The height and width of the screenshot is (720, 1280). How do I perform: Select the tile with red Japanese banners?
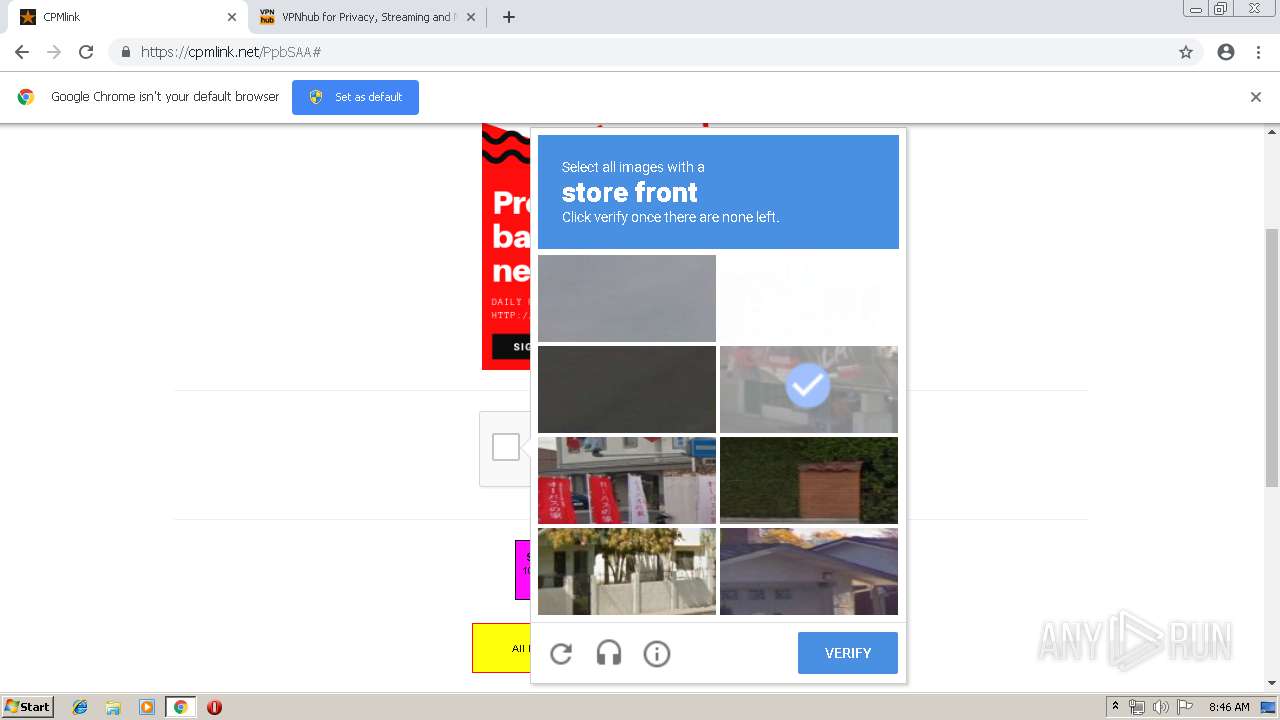(x=627, y=480)
